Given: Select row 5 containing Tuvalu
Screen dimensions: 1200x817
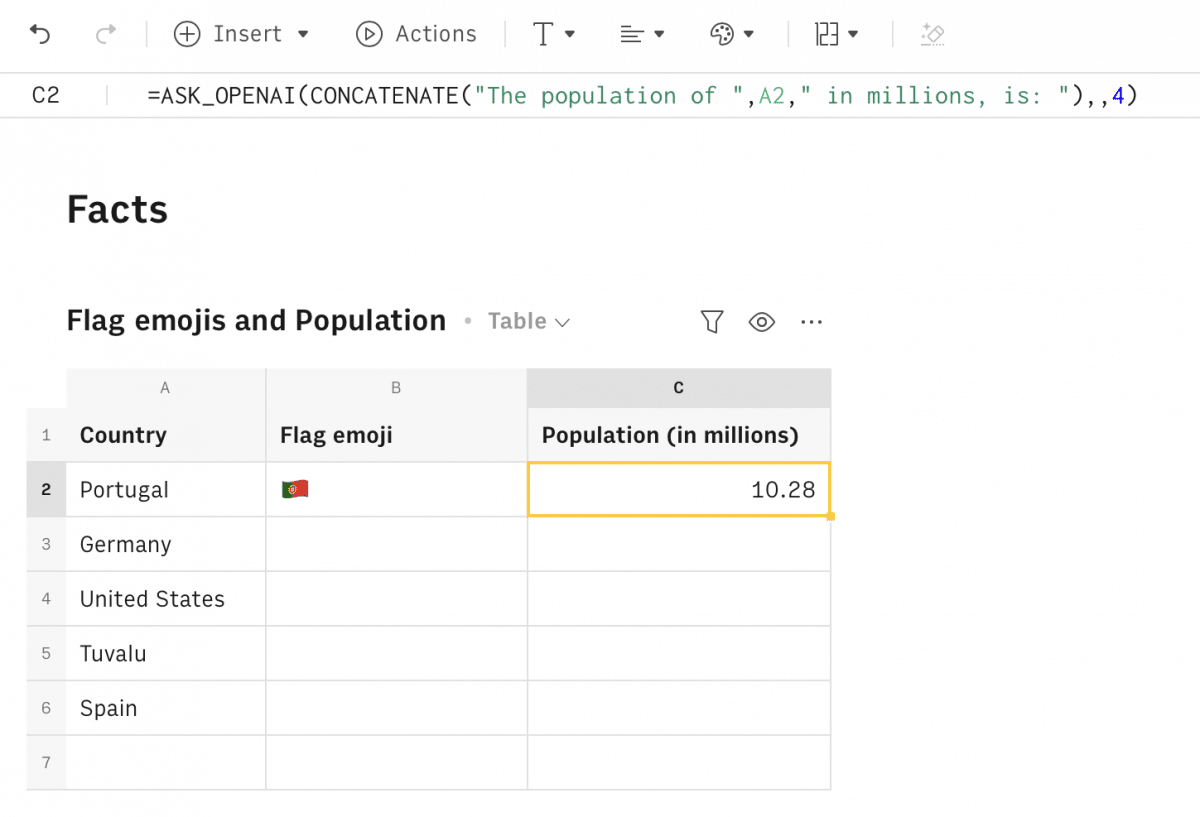Looking at the screenshot, I should coord(45,653).
